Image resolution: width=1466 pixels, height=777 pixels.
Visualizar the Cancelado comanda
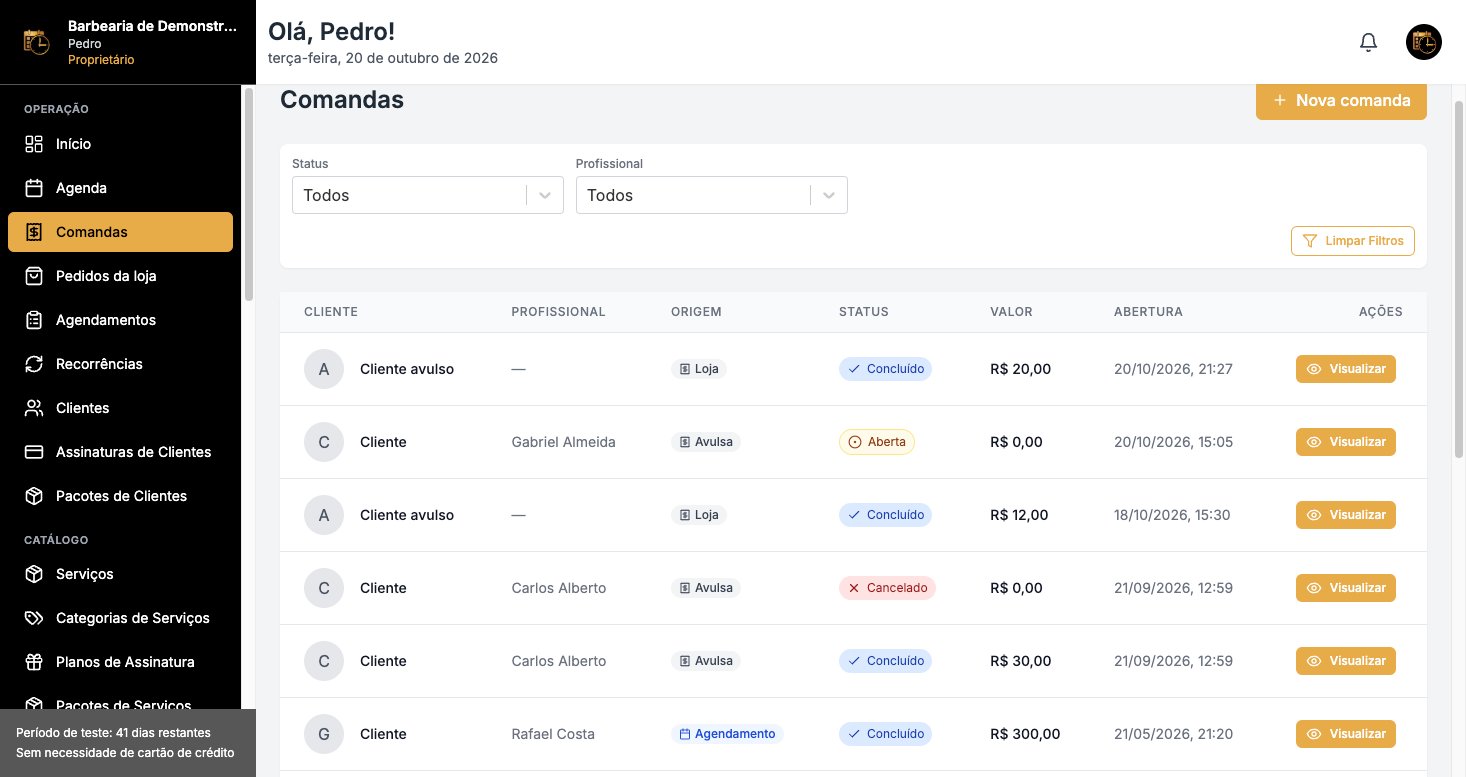point(1346,588)
